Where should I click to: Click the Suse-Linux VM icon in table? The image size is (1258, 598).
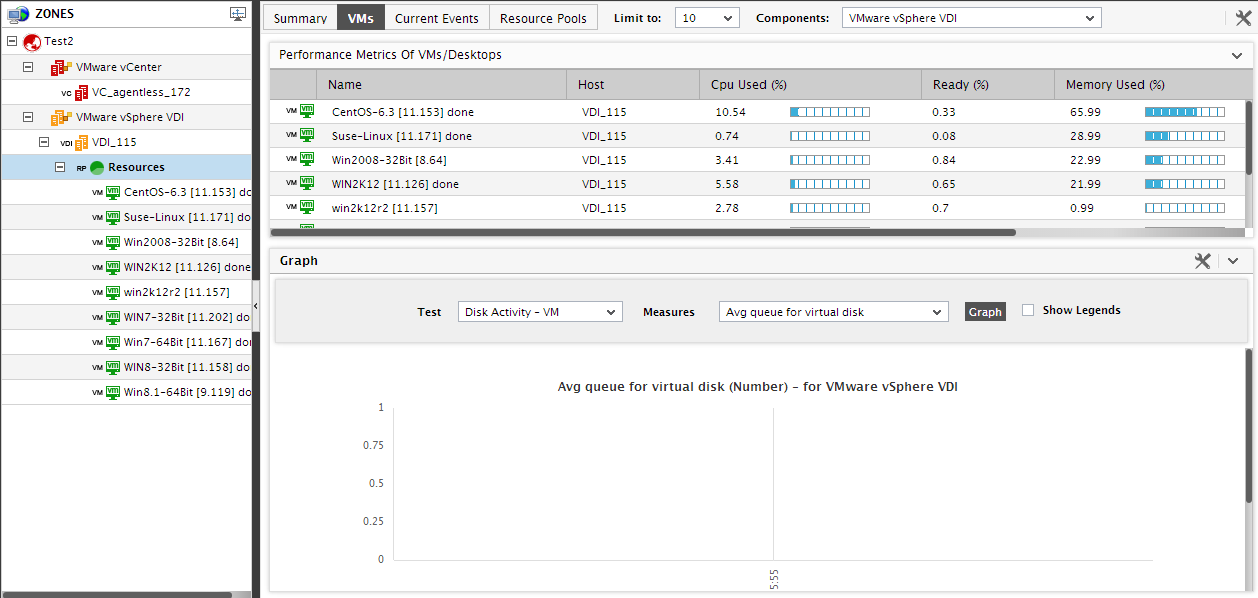tap(307, 135)
